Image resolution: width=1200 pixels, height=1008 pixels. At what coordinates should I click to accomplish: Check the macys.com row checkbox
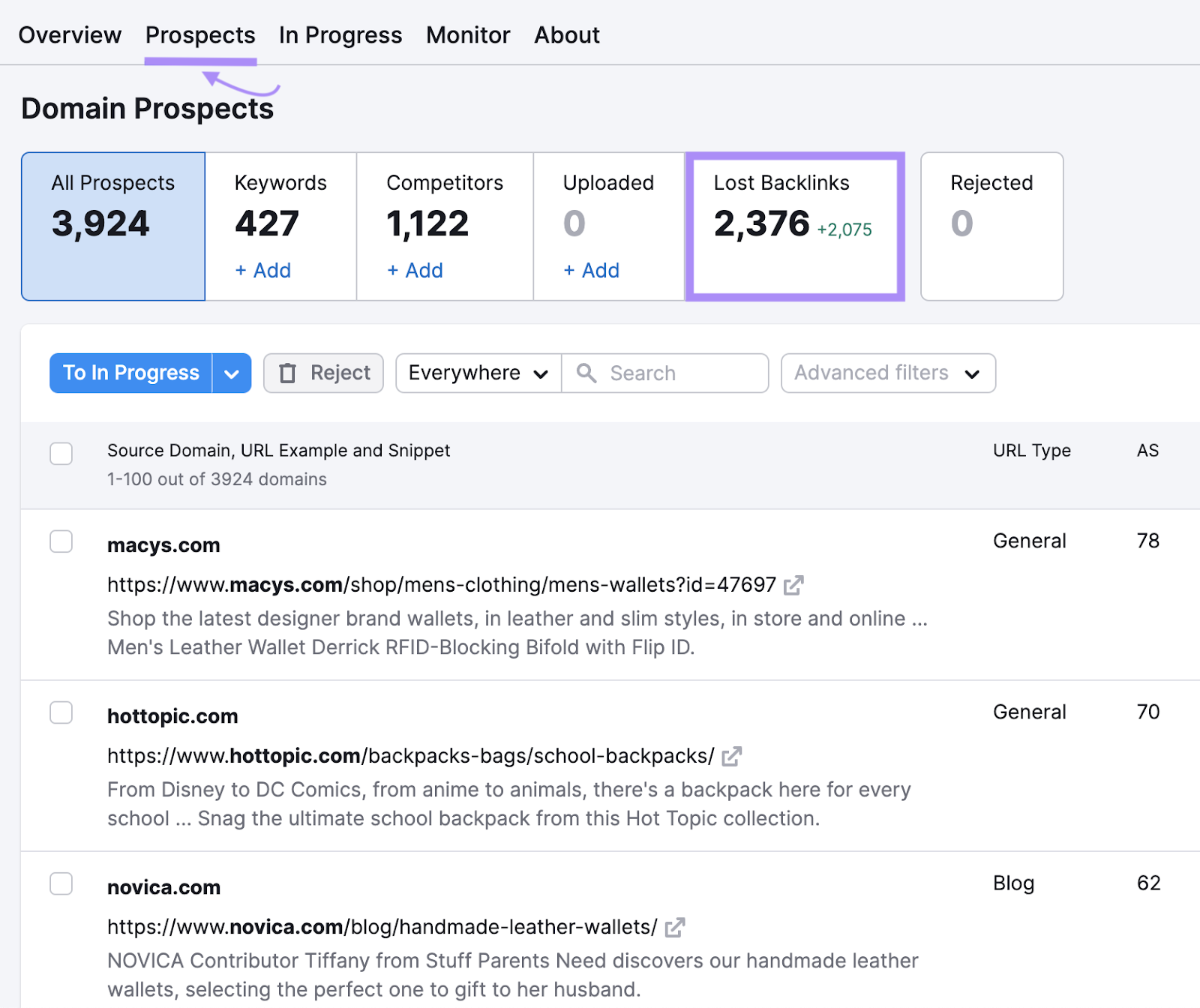[61, 541]
